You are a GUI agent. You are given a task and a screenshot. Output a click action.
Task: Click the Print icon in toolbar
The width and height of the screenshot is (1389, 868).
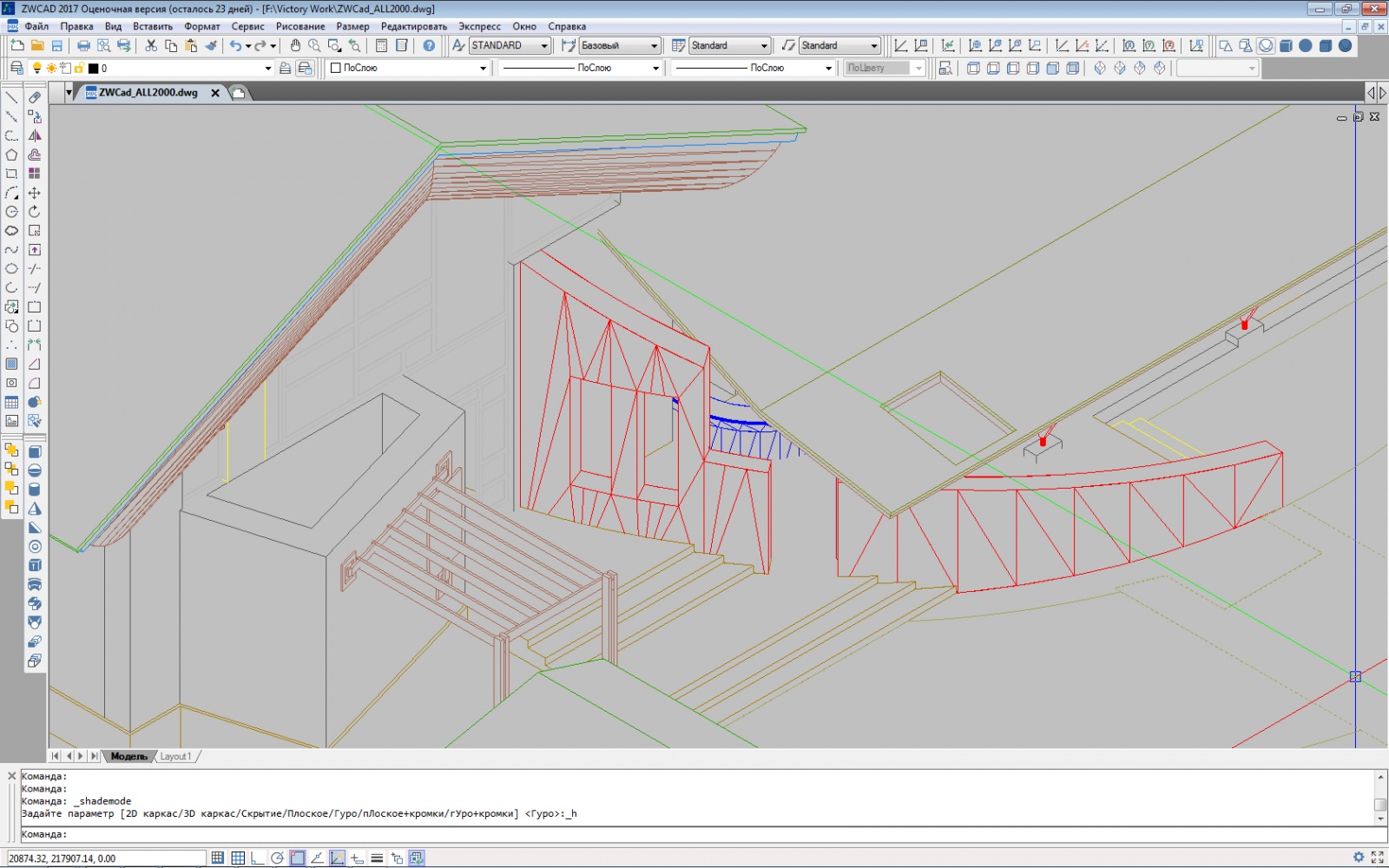point(83,45)
